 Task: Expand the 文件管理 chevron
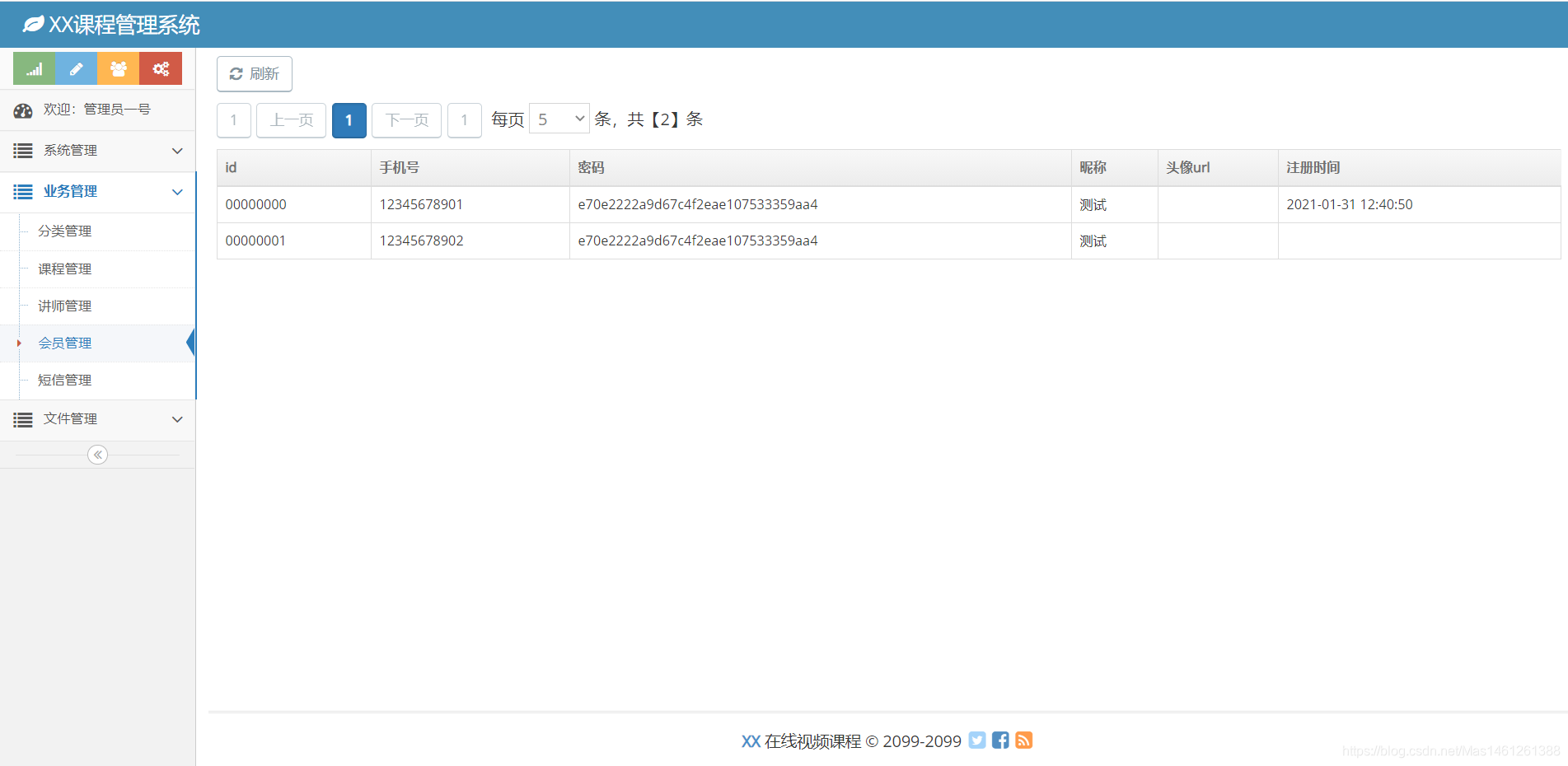[177, 419]
